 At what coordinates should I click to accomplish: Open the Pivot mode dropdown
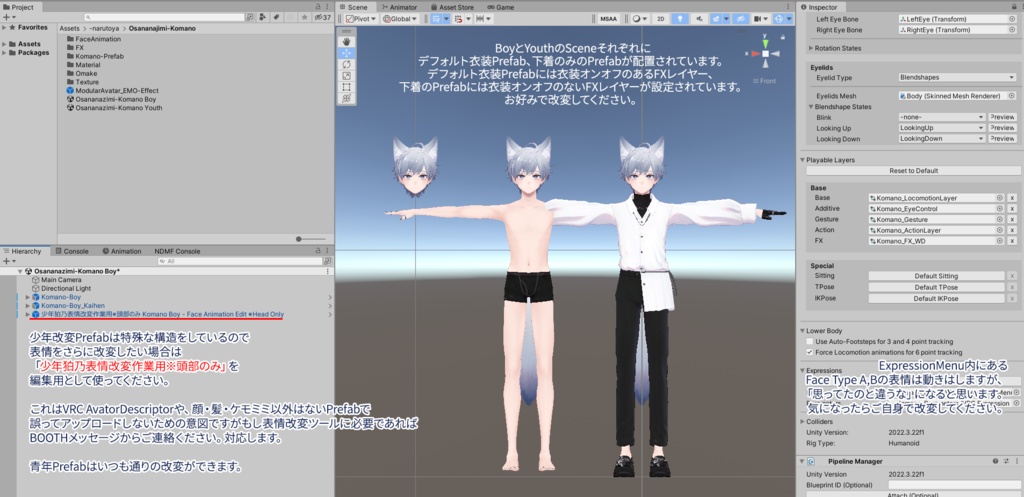(x=359, y=19)
